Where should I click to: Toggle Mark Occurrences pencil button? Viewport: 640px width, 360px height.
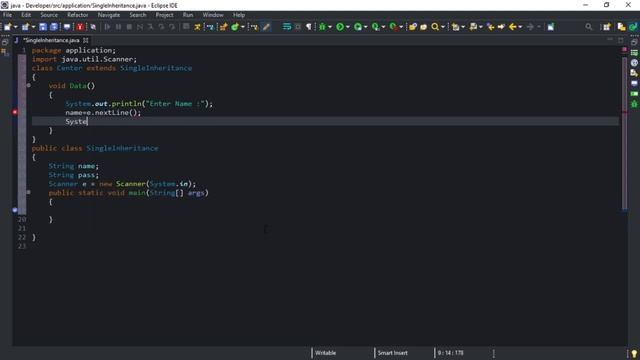pyautogui.click(x=266, y=27)
